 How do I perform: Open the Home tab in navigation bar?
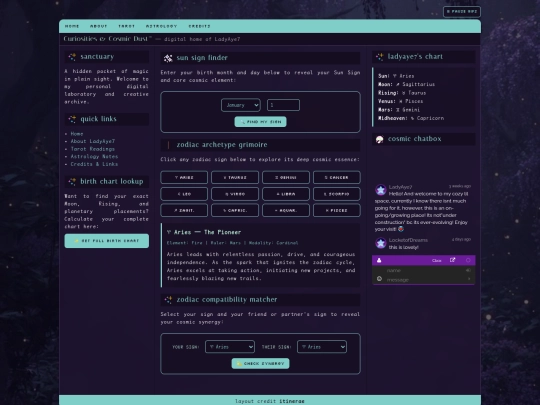click(72, 26)
